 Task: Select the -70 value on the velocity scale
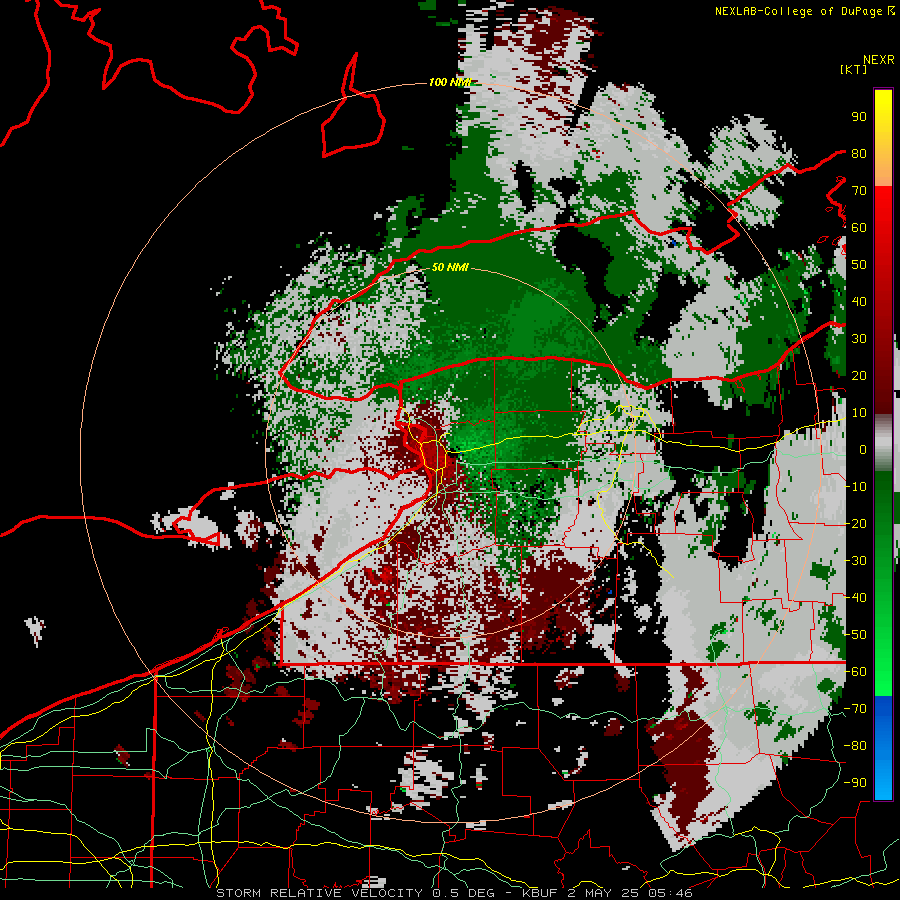855,709
